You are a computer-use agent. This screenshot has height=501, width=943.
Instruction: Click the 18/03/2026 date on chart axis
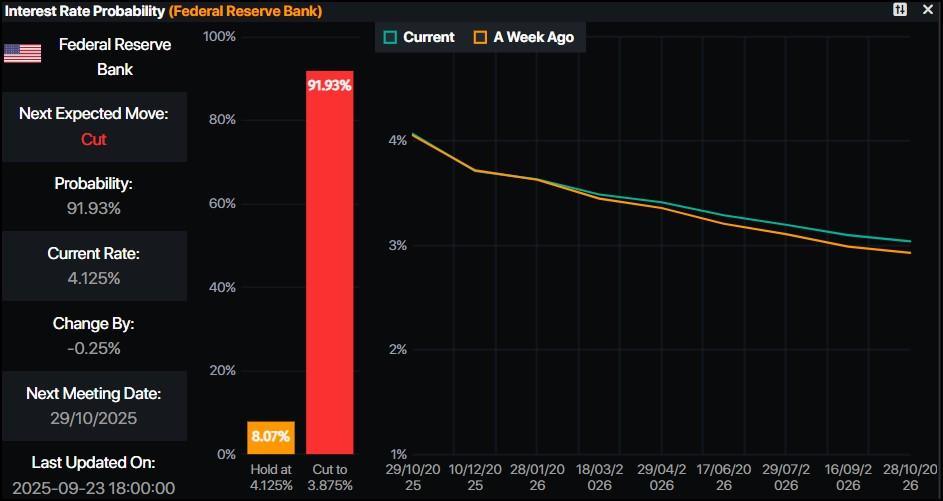tap(599, 476)
